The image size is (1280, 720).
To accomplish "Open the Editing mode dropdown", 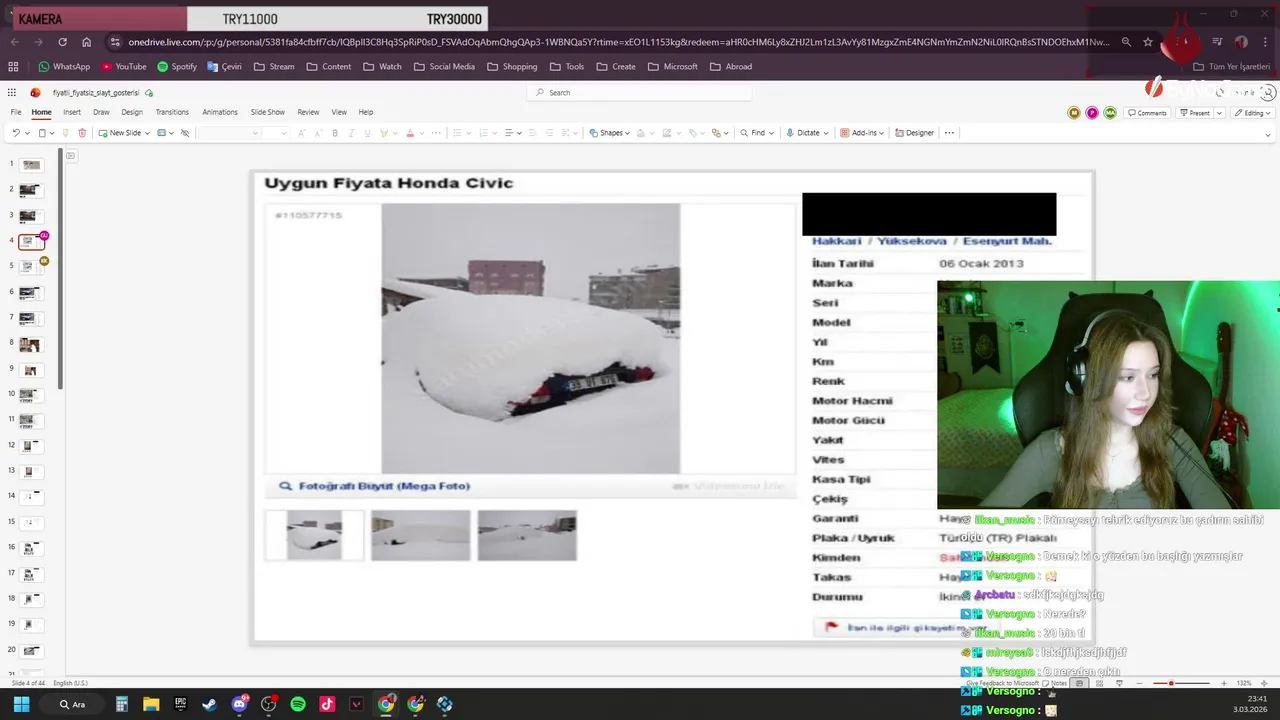I will (x=1252, y=113).
